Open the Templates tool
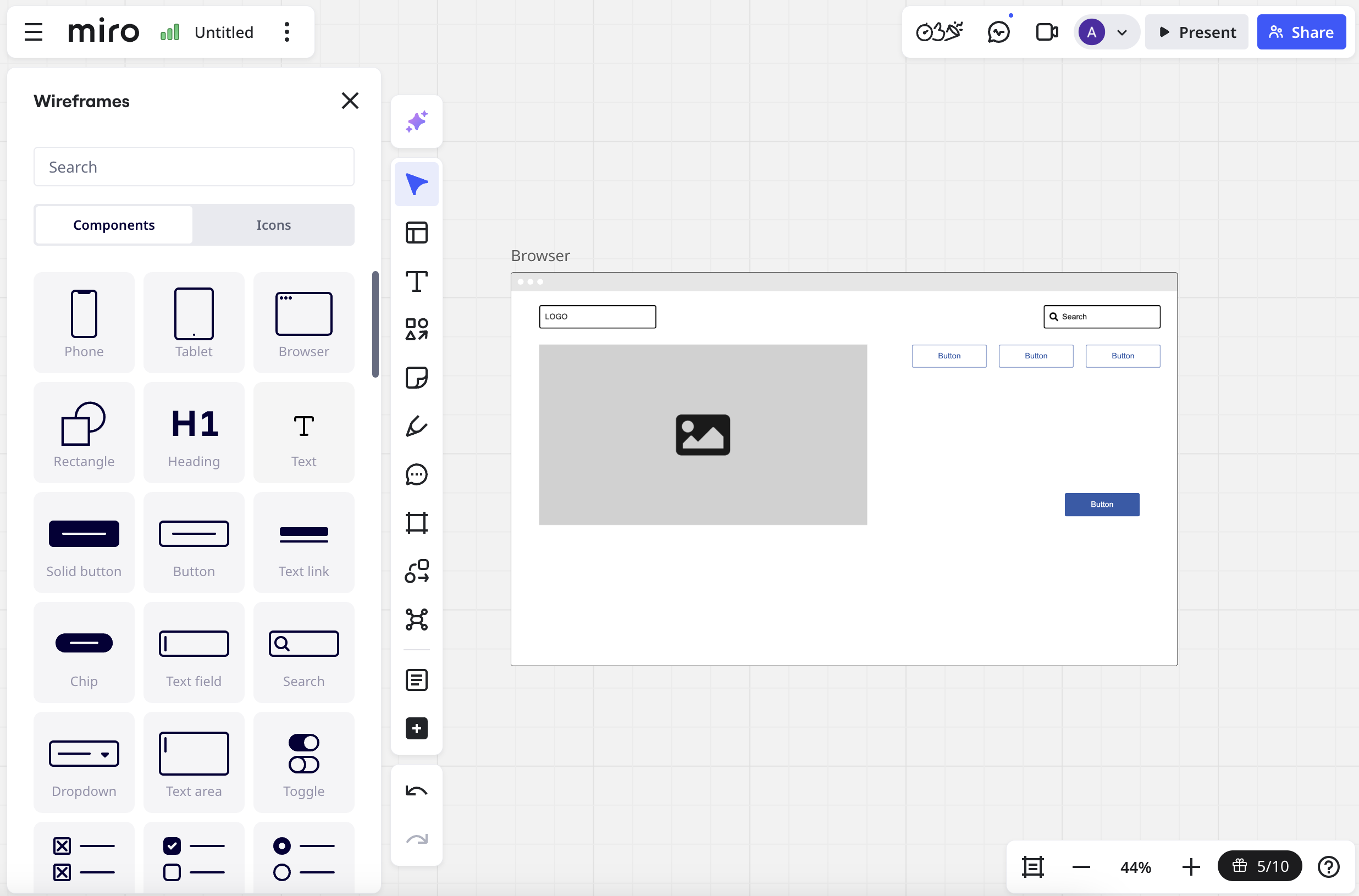This screenshot has width=1359, height=896. tap(416, 233)
